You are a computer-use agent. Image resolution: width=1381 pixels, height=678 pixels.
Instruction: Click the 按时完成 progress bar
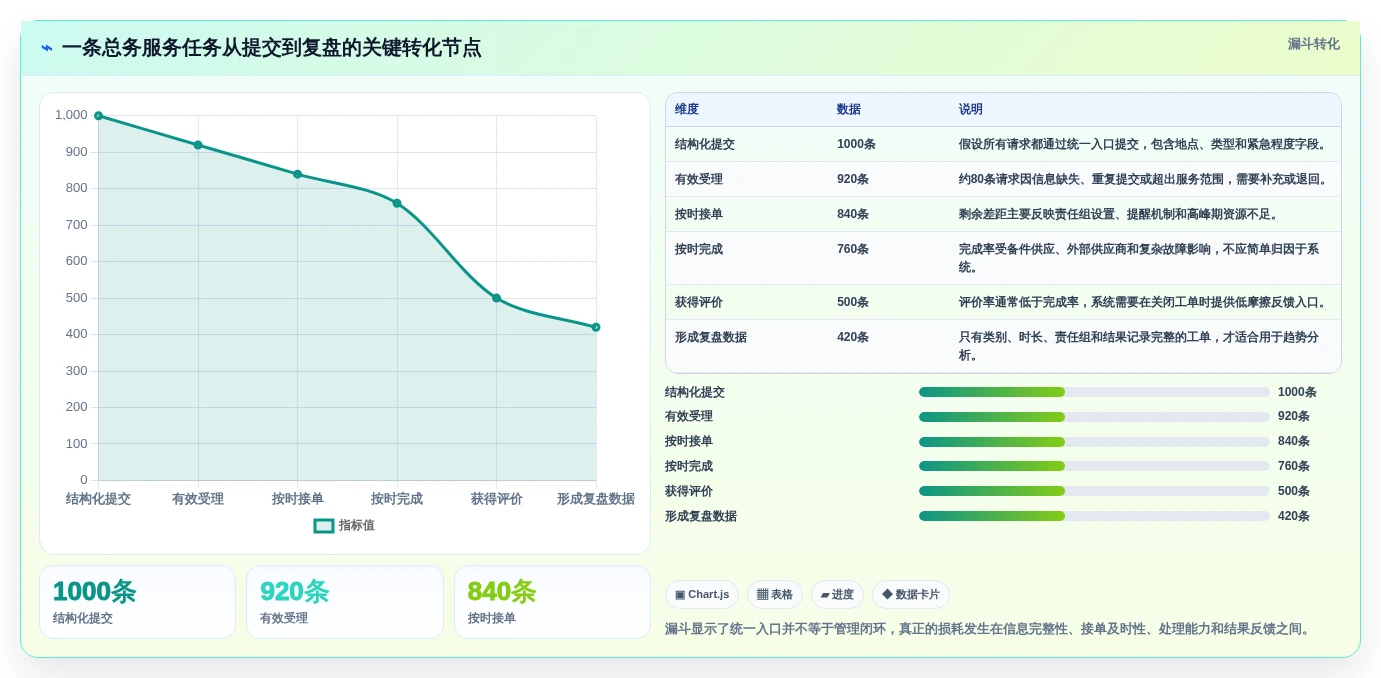tap(1094, 466)
